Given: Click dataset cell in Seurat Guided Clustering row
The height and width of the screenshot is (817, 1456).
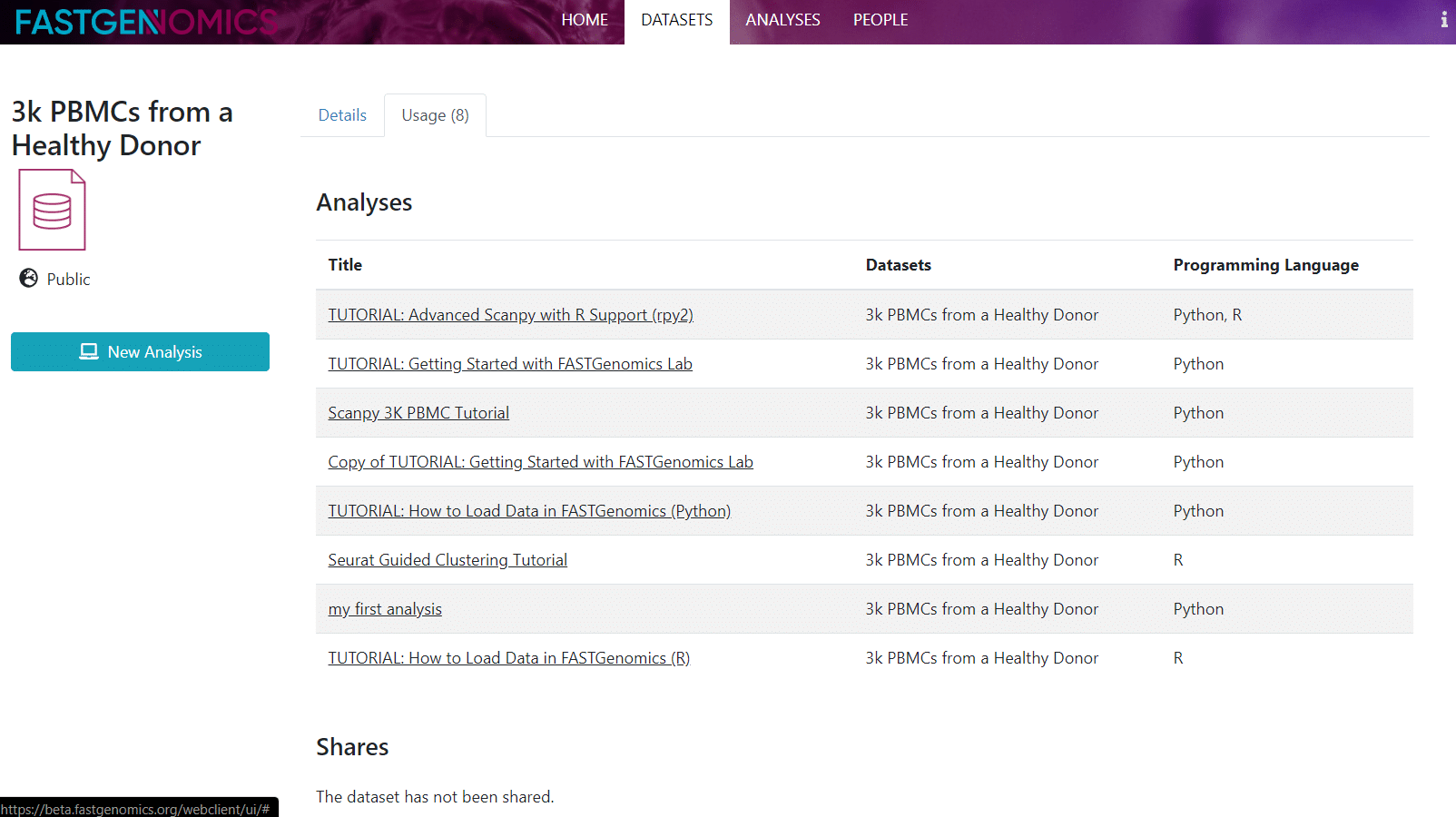Looking at the screenshot, I should pyautogui.click(x=981, y=560).
